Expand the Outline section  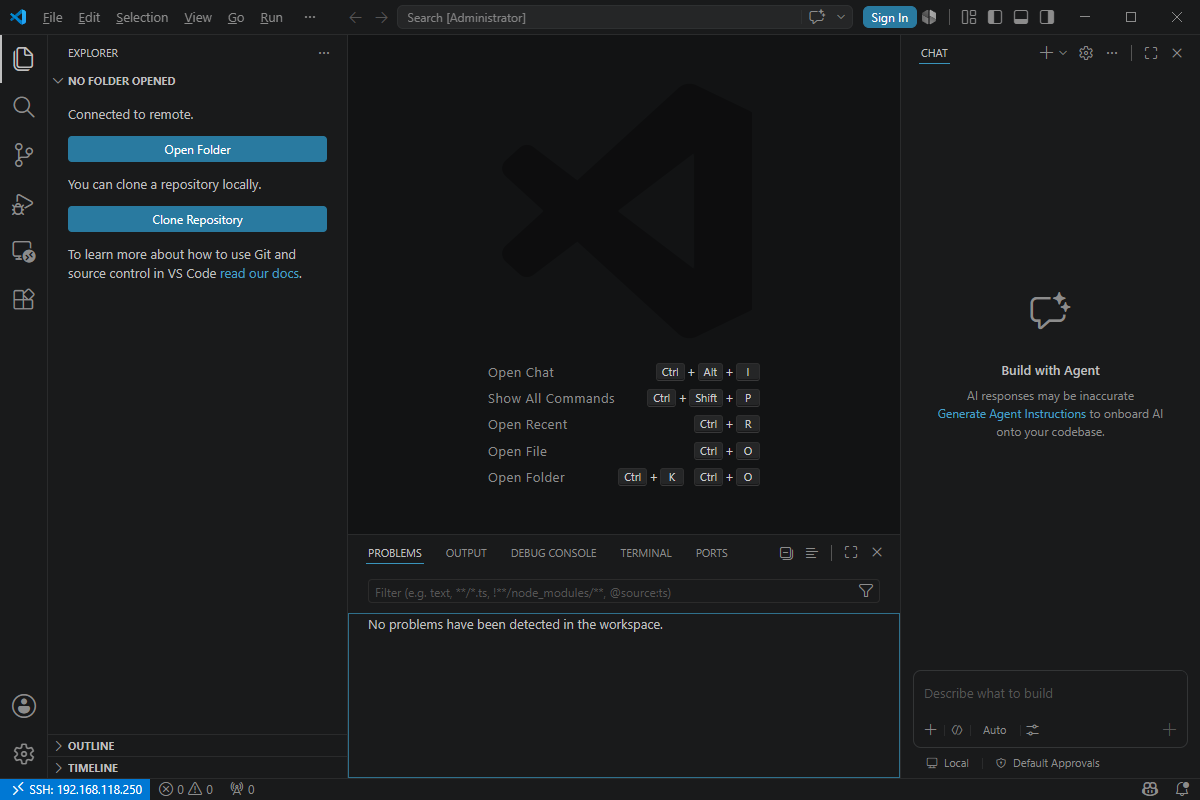pos(197,746)
